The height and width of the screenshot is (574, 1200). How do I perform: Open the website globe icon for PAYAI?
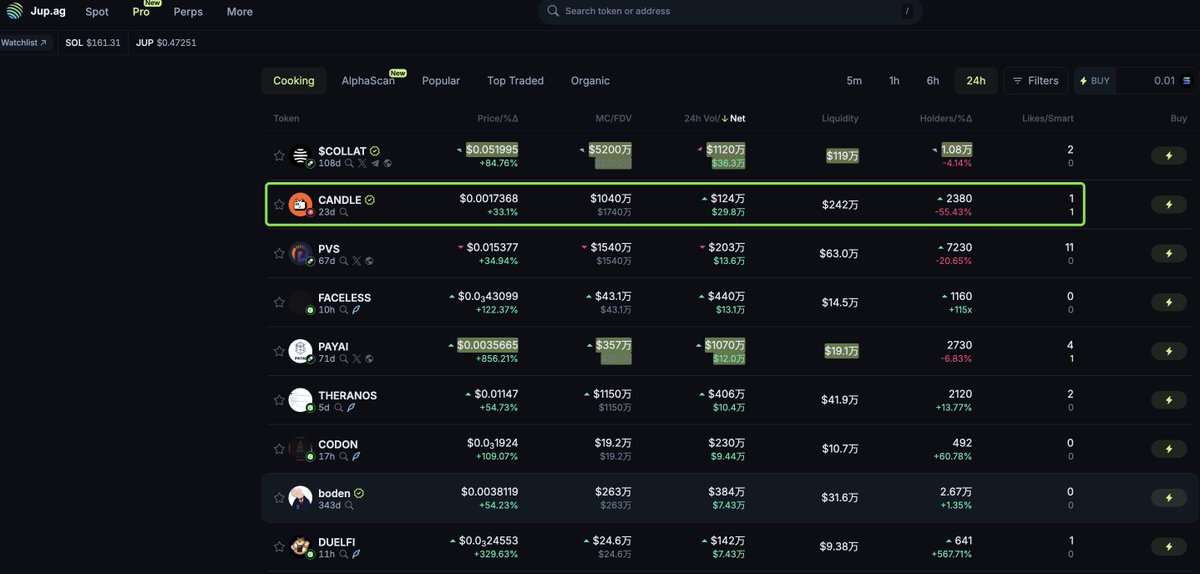(x=369, y=358)
